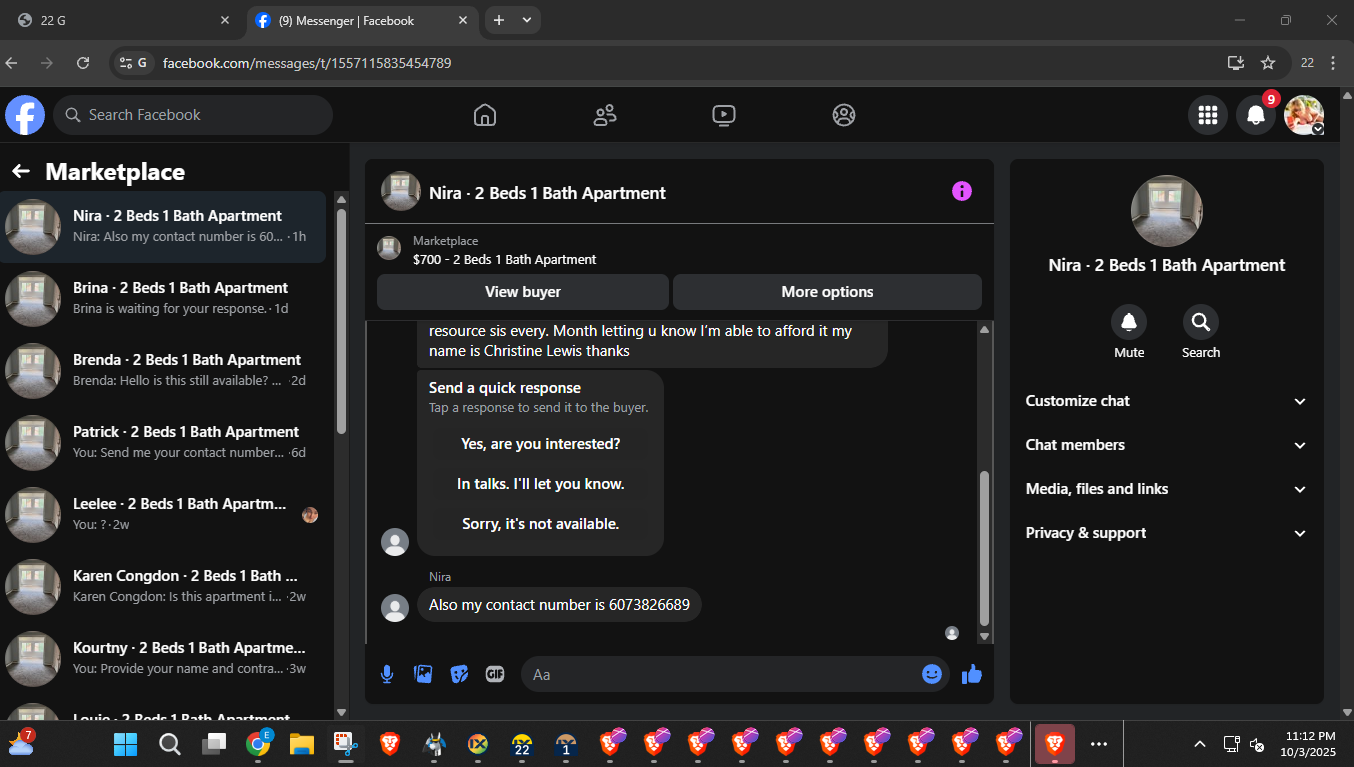Open the account profile picture menu
This screenshot has width=1354, height=767.
[x=1304, y=115]
